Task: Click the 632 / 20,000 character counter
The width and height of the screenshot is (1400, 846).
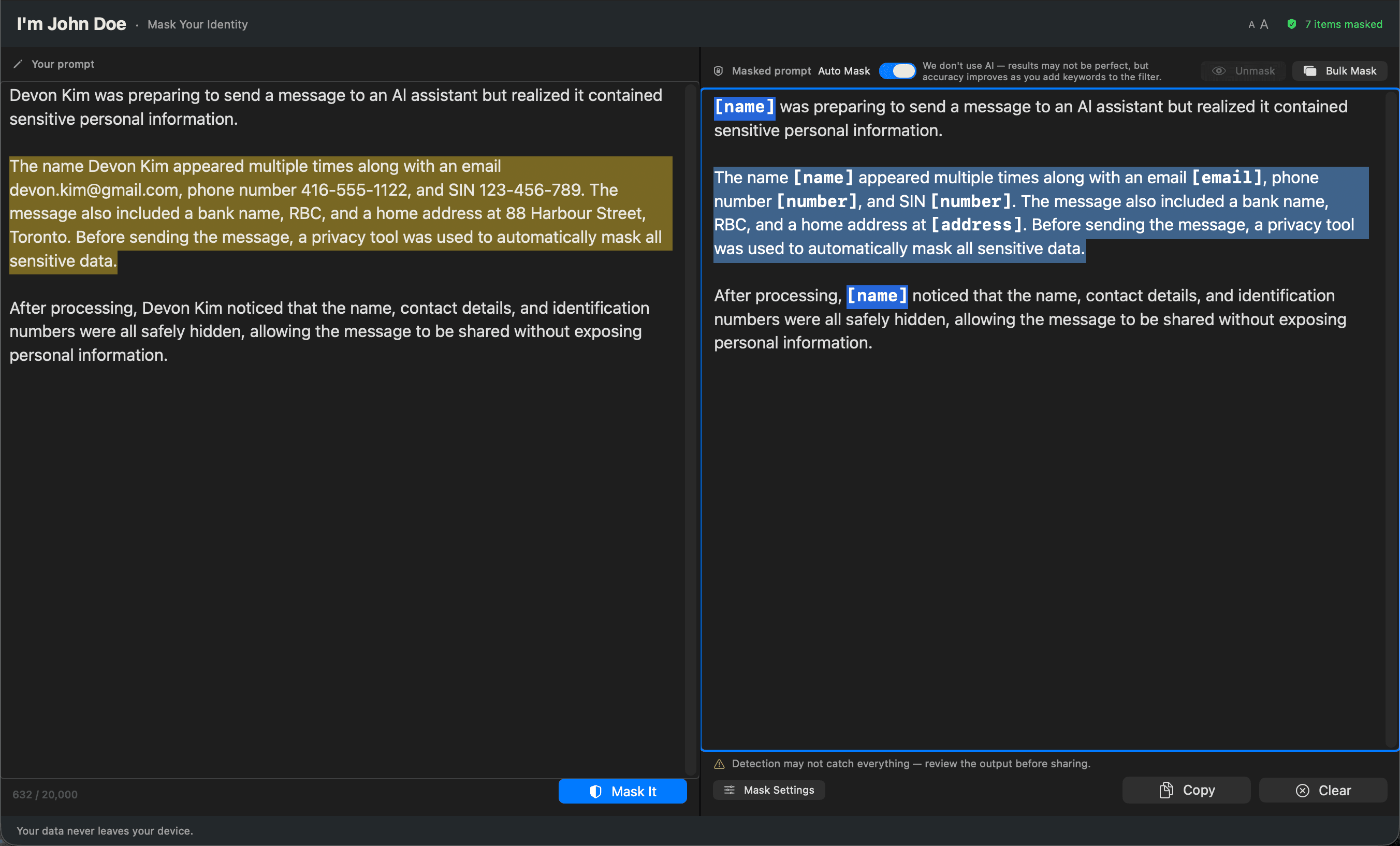Action: [x=45, y=794]
